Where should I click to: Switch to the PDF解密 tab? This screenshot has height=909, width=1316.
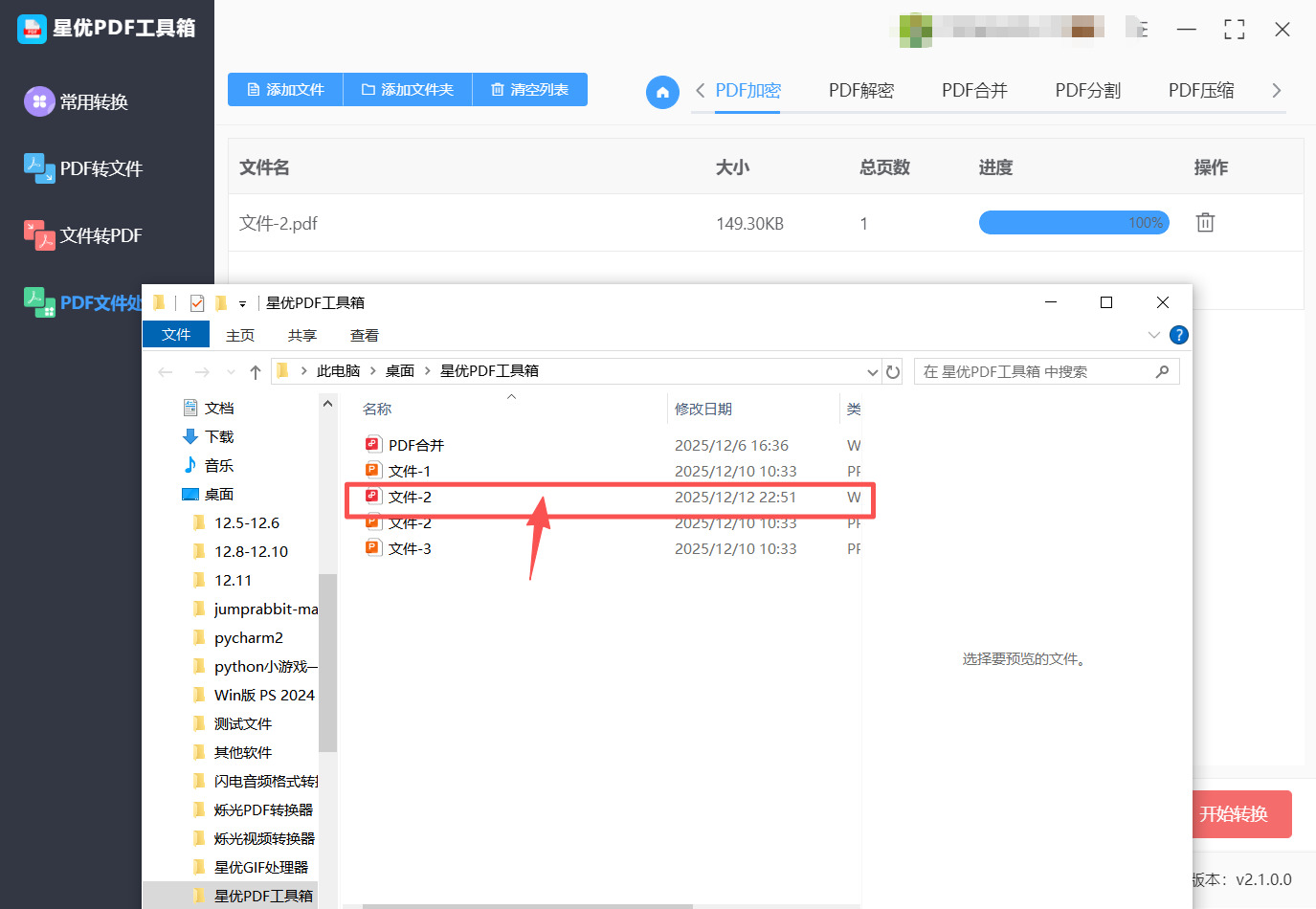tap(861, 91)
